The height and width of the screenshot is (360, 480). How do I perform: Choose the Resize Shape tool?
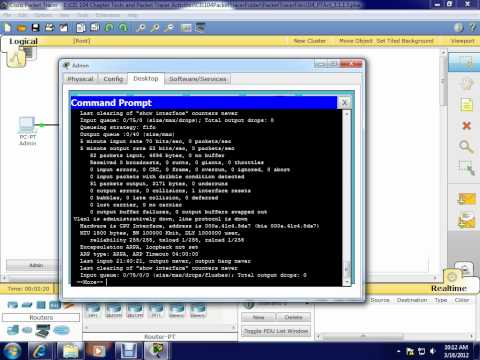(466, 168)
